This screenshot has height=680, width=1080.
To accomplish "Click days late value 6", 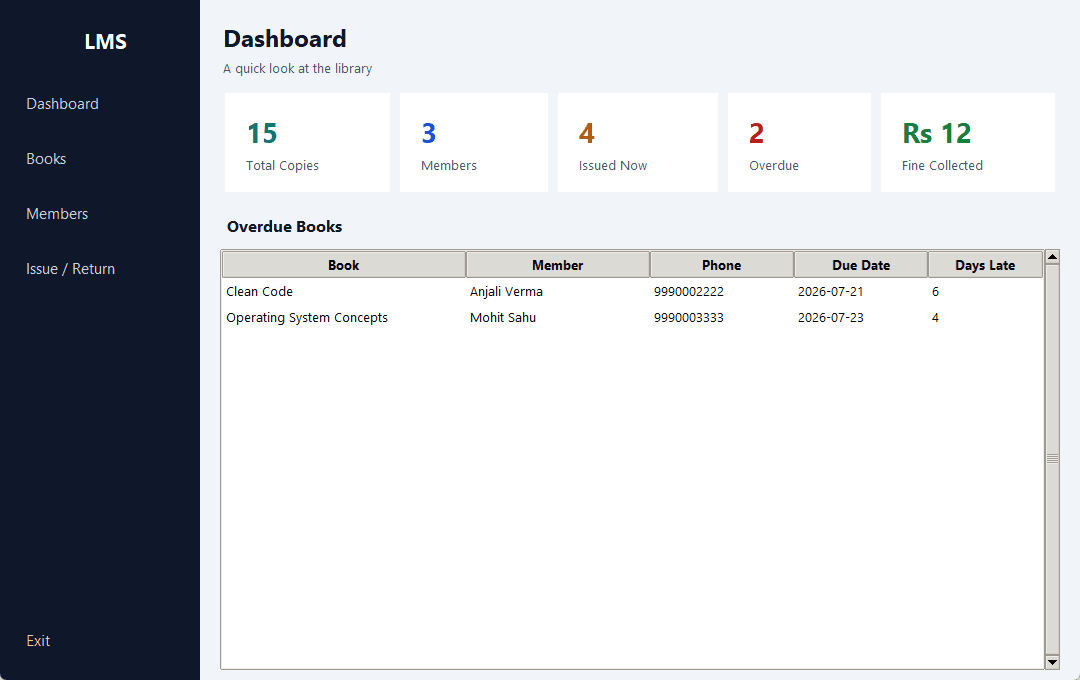I will pyautogui.click(x=935, y=291).
